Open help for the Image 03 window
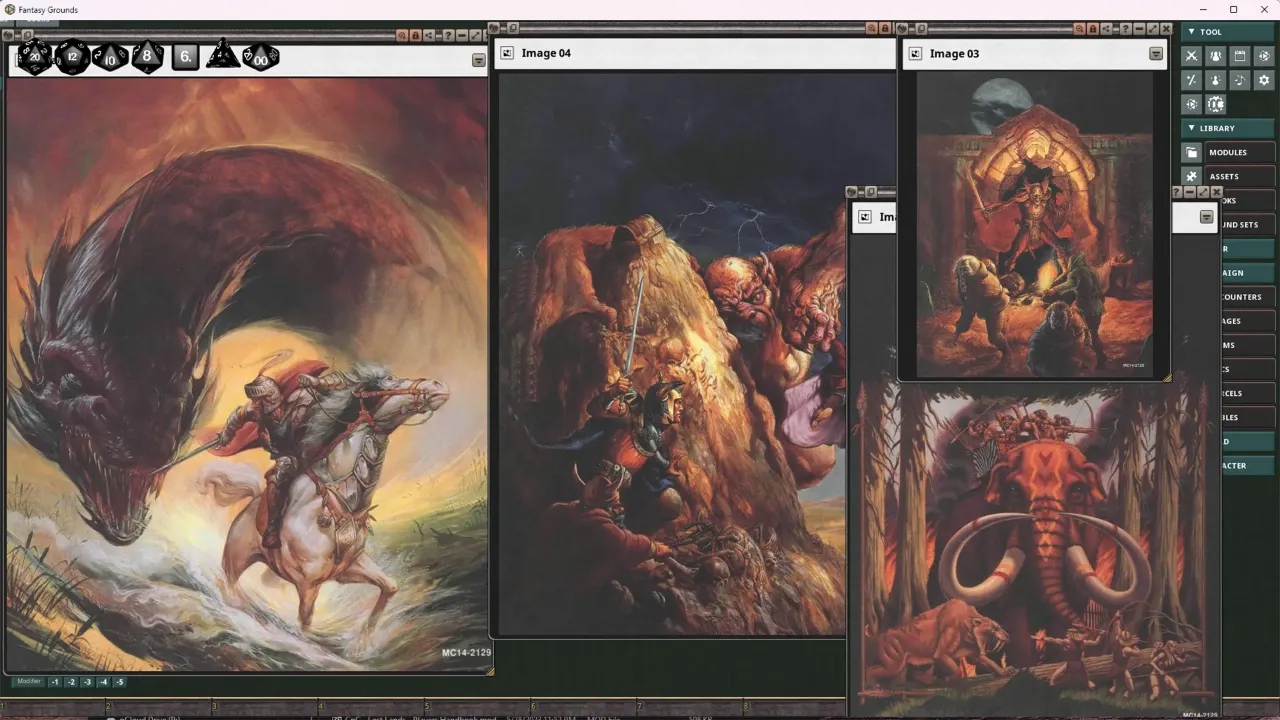 [x=1125, y=29]
